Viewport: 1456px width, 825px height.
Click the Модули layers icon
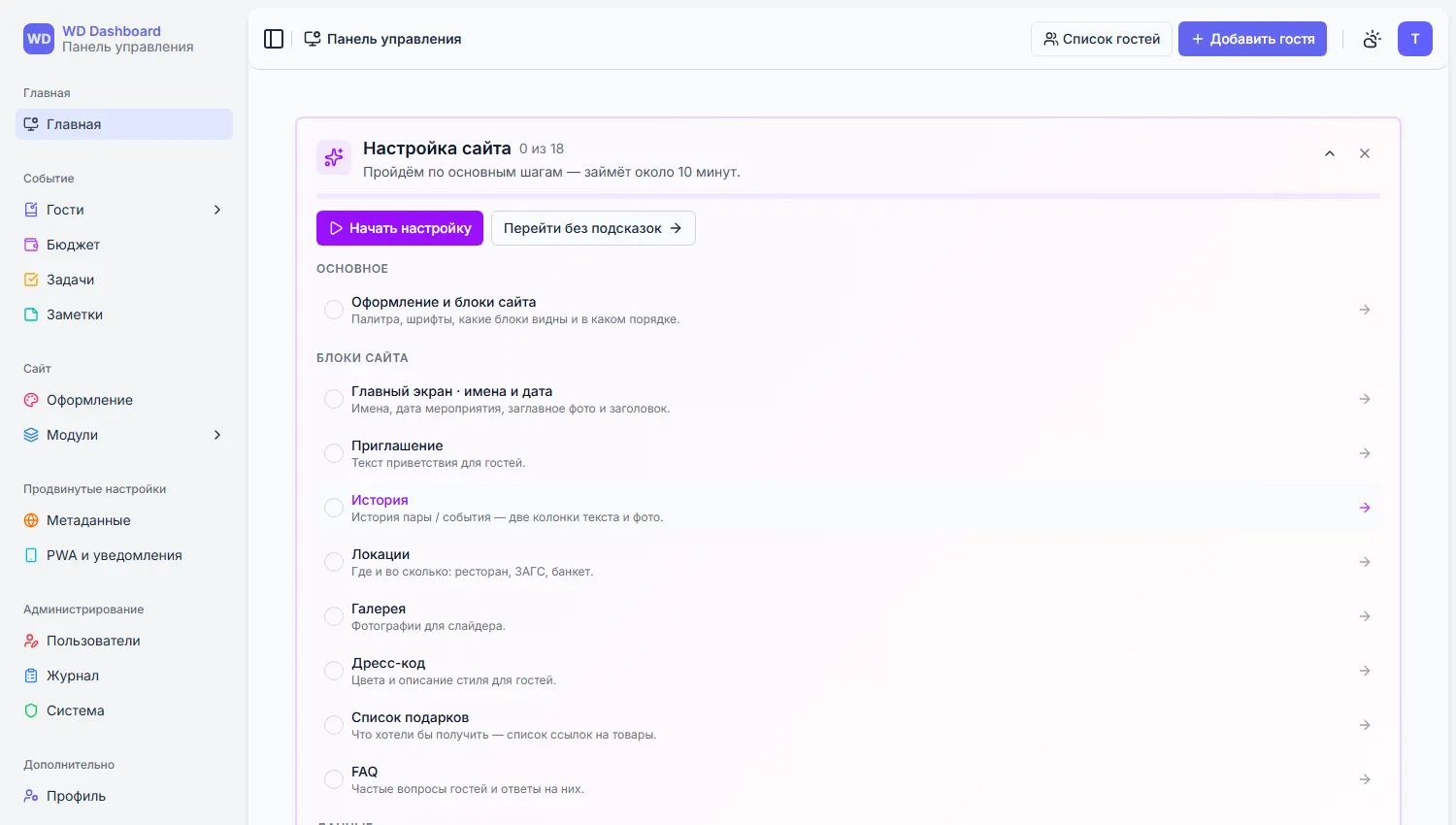pos(31,435)
